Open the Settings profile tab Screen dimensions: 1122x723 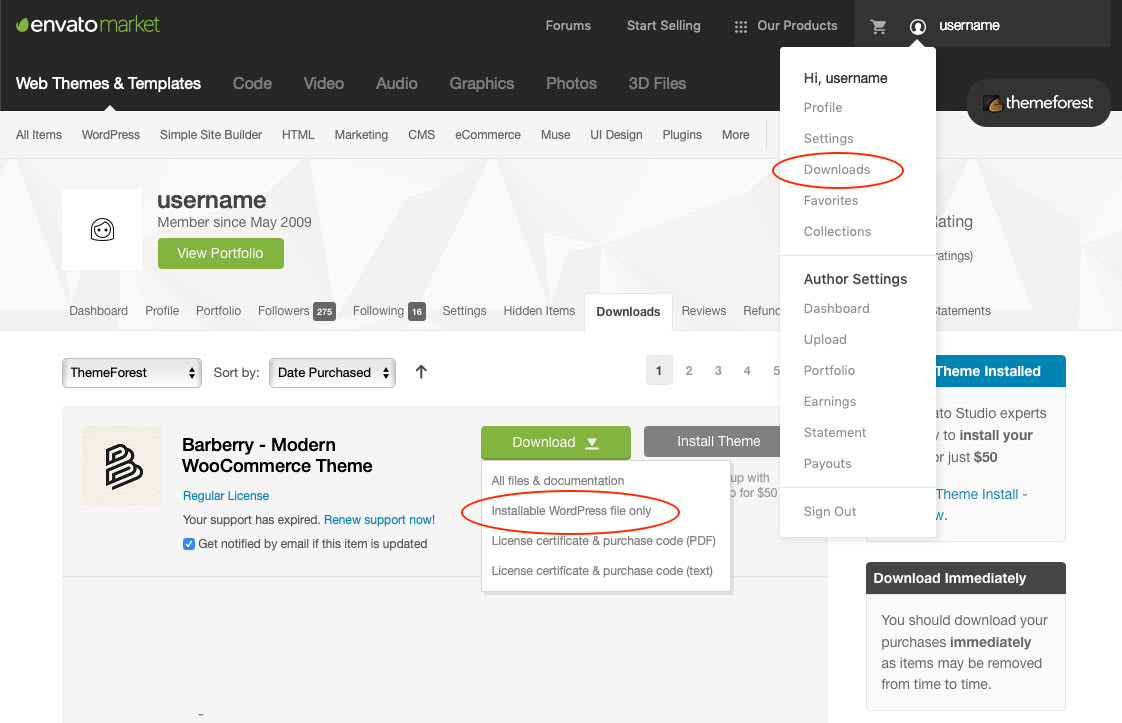[464, 311]
